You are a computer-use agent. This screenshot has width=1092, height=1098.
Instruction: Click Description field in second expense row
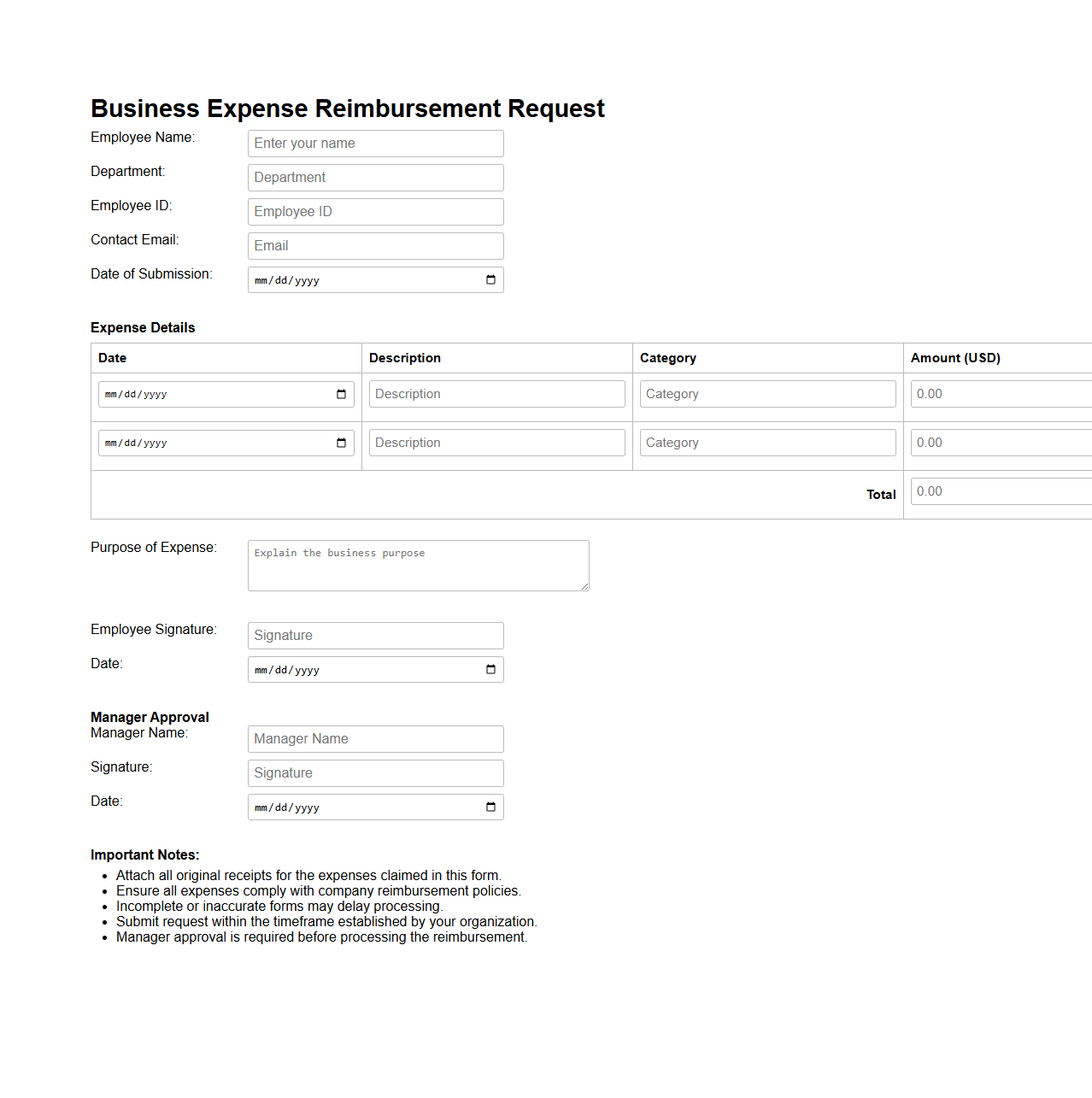coord(496,443)
